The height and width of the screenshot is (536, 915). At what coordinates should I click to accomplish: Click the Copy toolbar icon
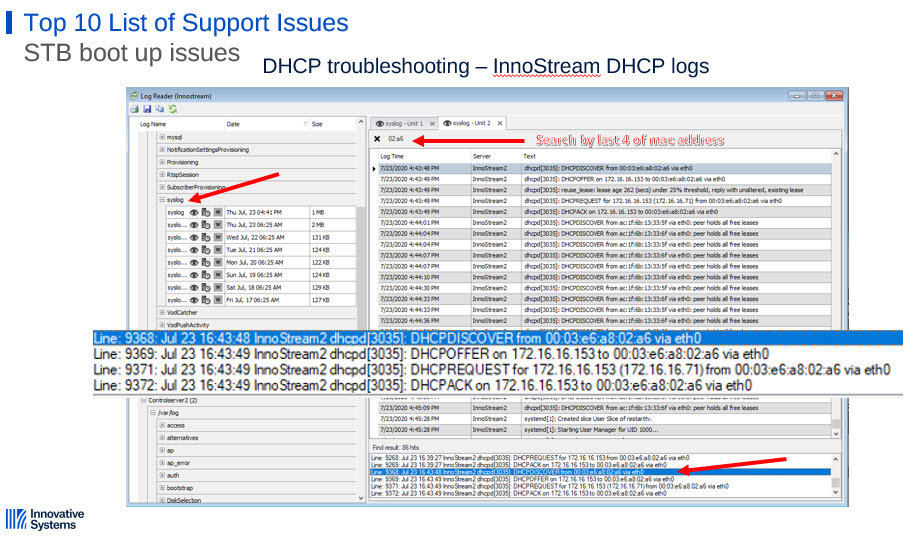159,109
